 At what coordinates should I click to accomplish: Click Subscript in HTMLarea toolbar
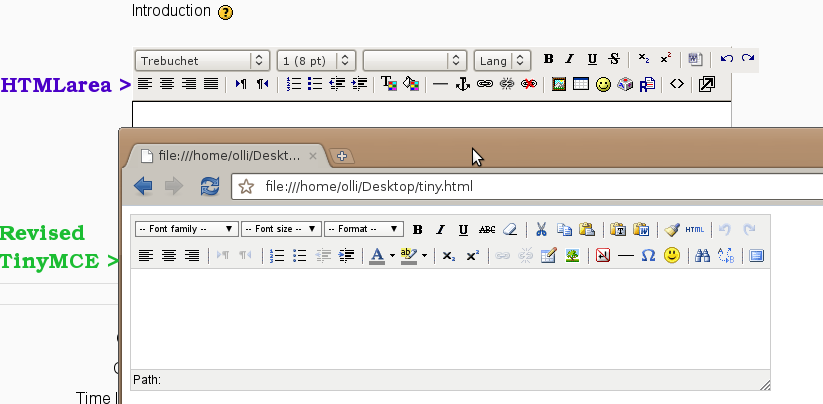tap(643, 59)
